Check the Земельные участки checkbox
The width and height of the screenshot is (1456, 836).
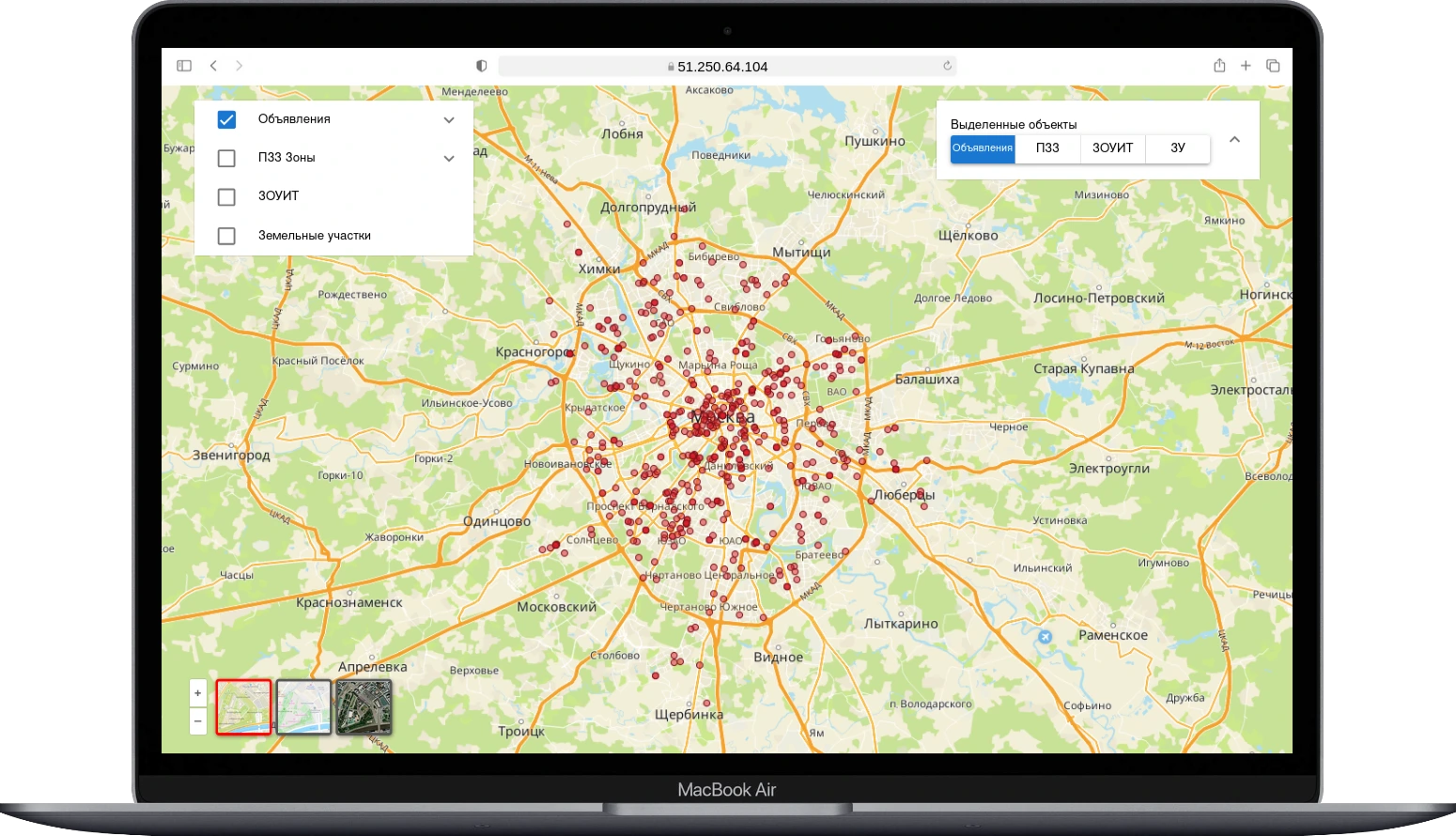click(x=226, y=236)
